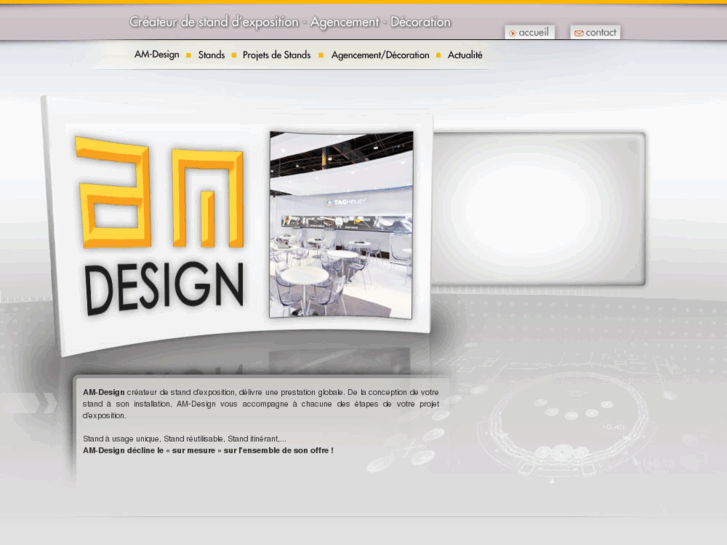The image size is (727, 545).
Task: Click yellow bullet before Projets de Stands
Action: pos(234,56)
